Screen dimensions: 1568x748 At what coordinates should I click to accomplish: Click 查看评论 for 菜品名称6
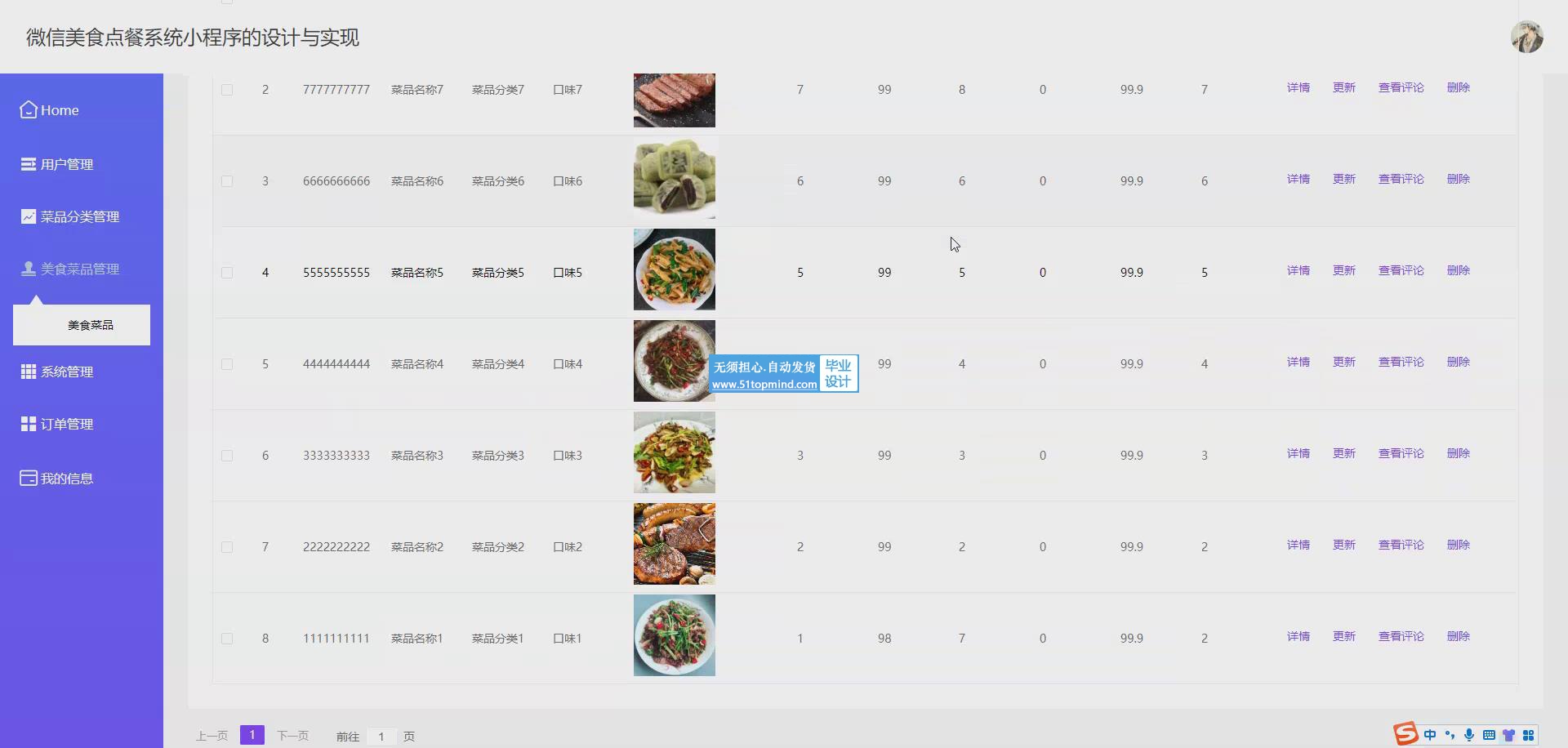(x=1401, y=179)
